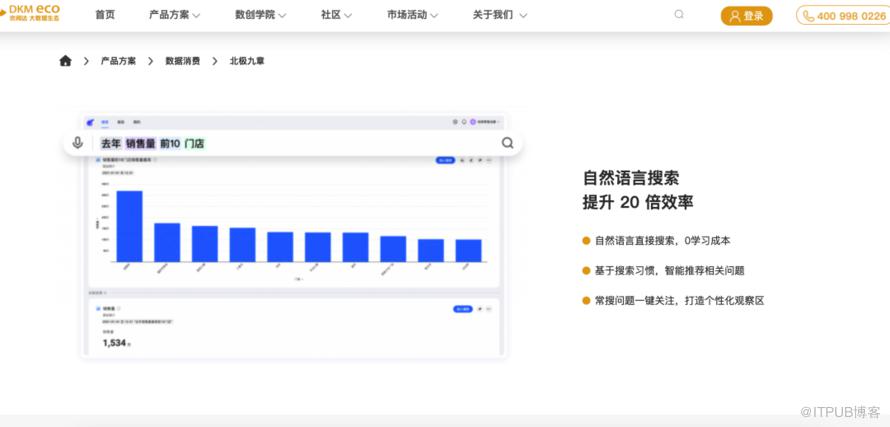Expand the 产品方案 dropdown menu

point(174,15)
